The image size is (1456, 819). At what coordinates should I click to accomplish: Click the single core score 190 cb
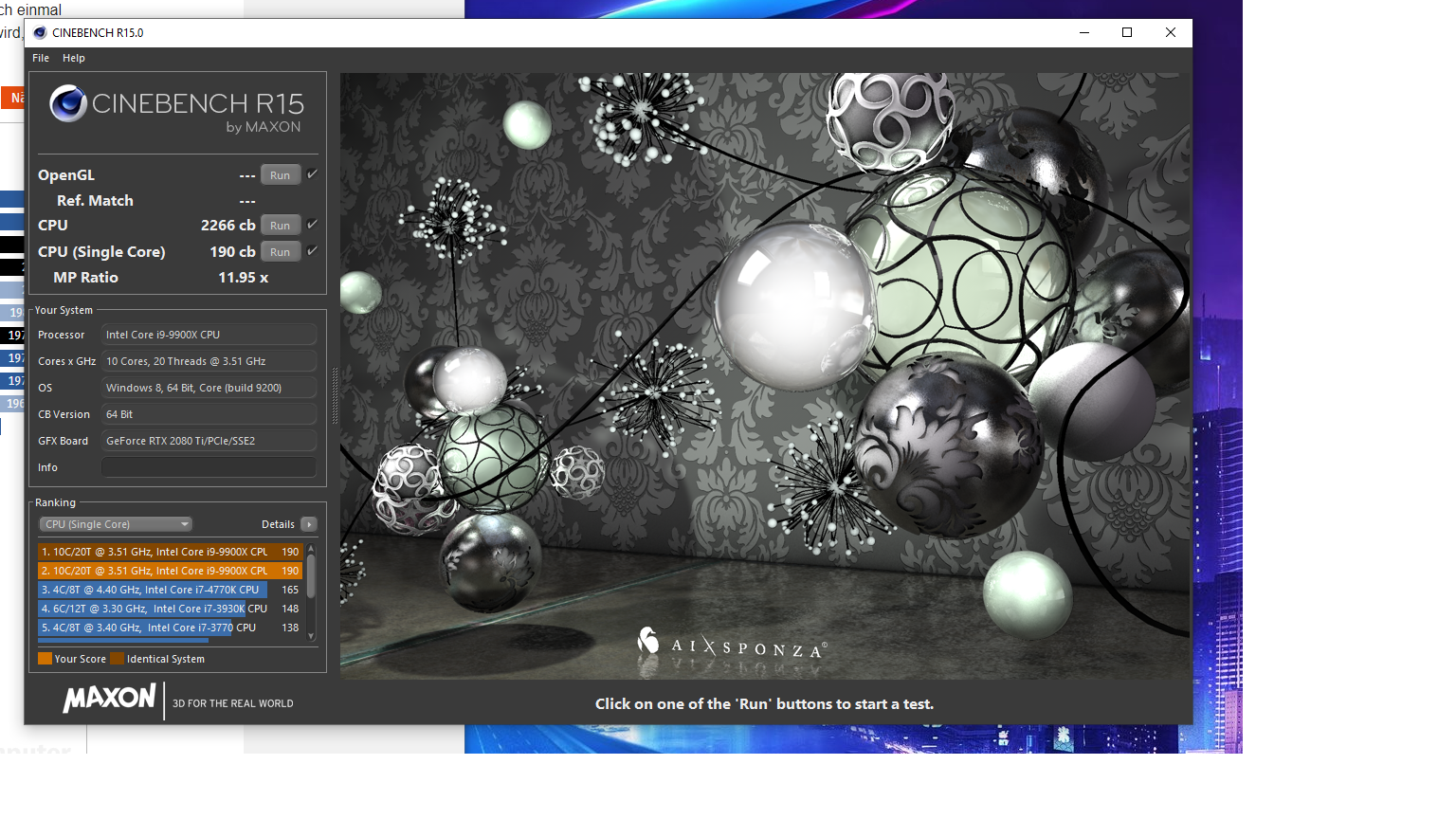(x=232, y=252)
